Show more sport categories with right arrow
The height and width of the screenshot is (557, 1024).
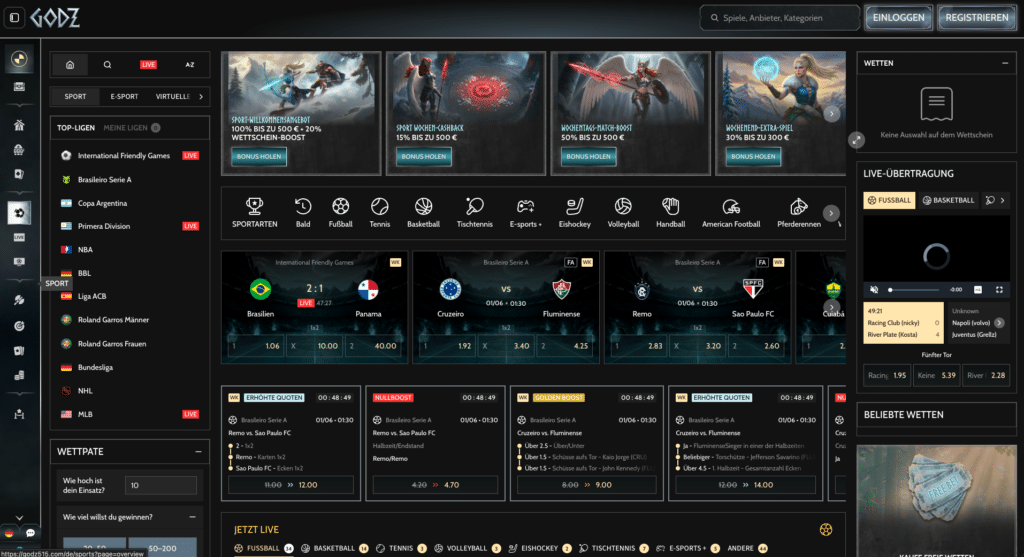click(831, 213)
